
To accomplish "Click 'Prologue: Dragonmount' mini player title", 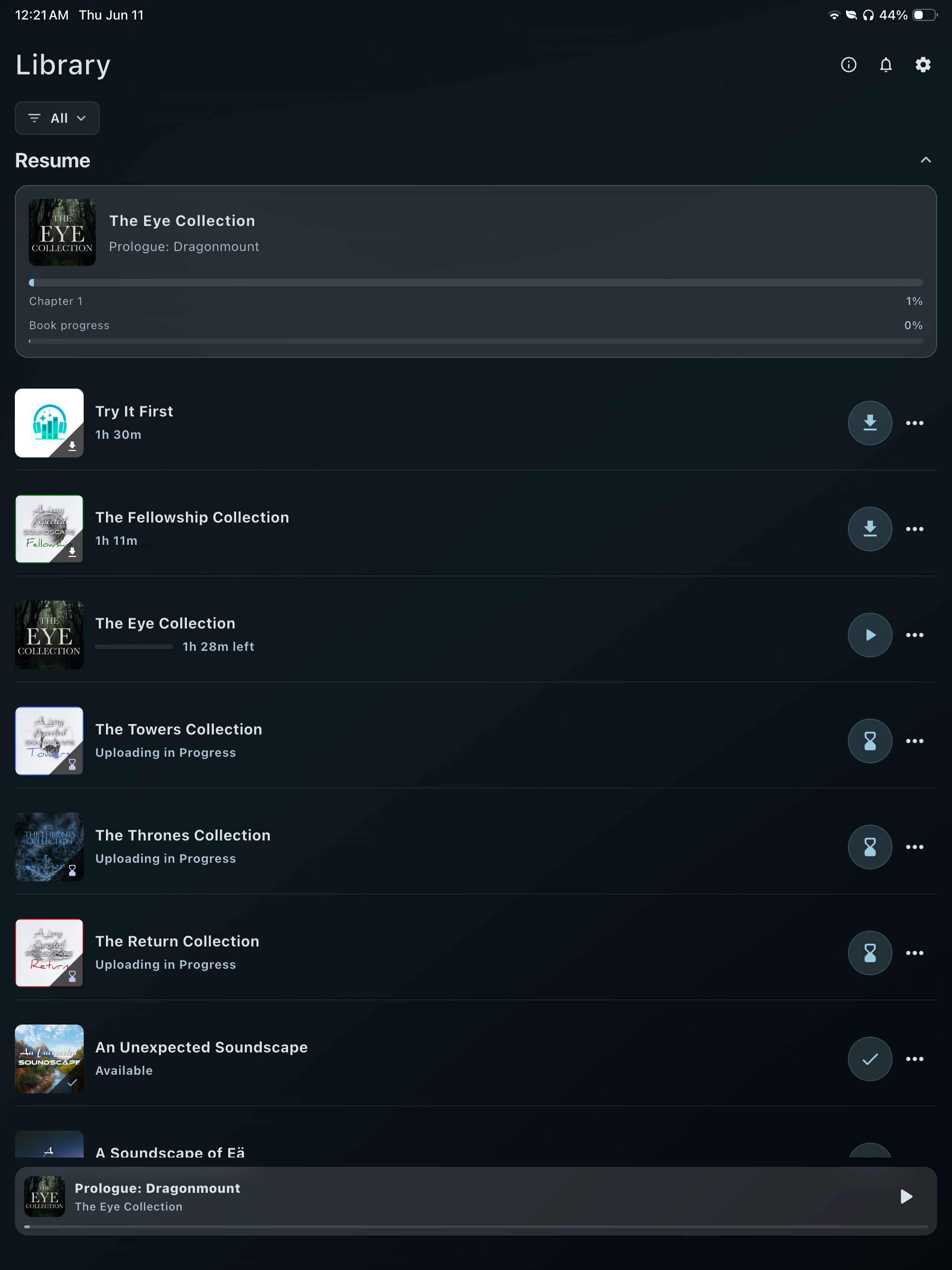I will 157,1189.
